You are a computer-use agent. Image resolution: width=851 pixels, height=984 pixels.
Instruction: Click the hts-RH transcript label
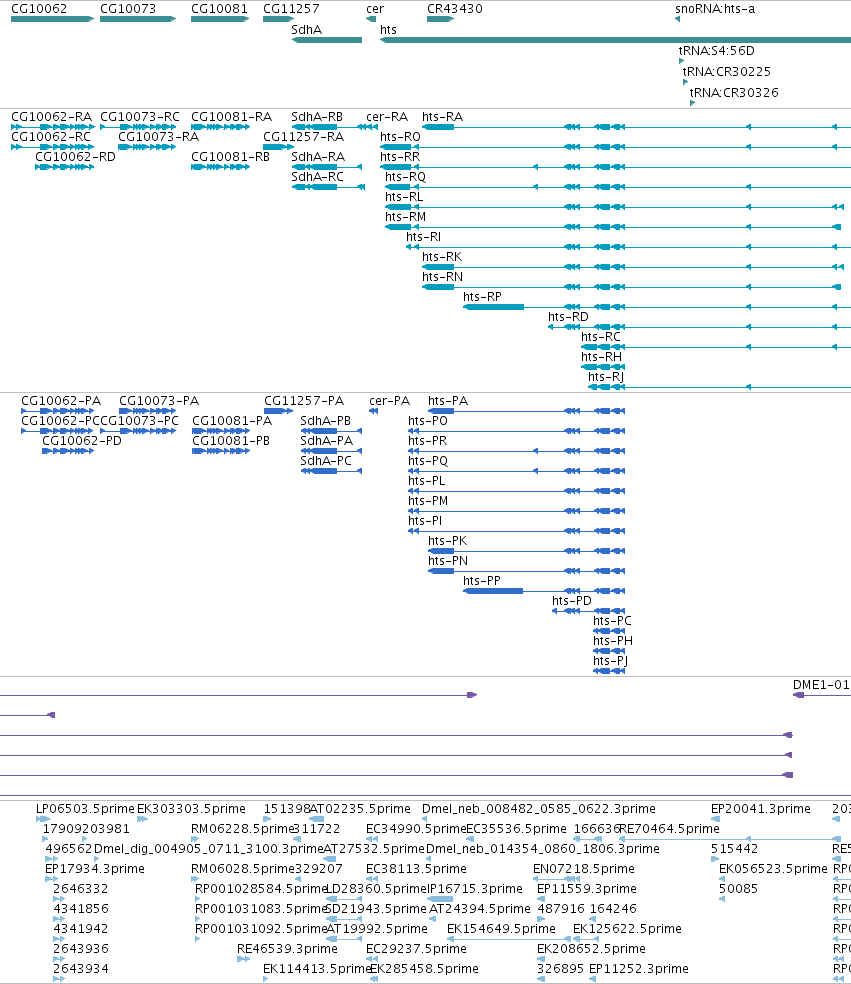tap(602, 357)
